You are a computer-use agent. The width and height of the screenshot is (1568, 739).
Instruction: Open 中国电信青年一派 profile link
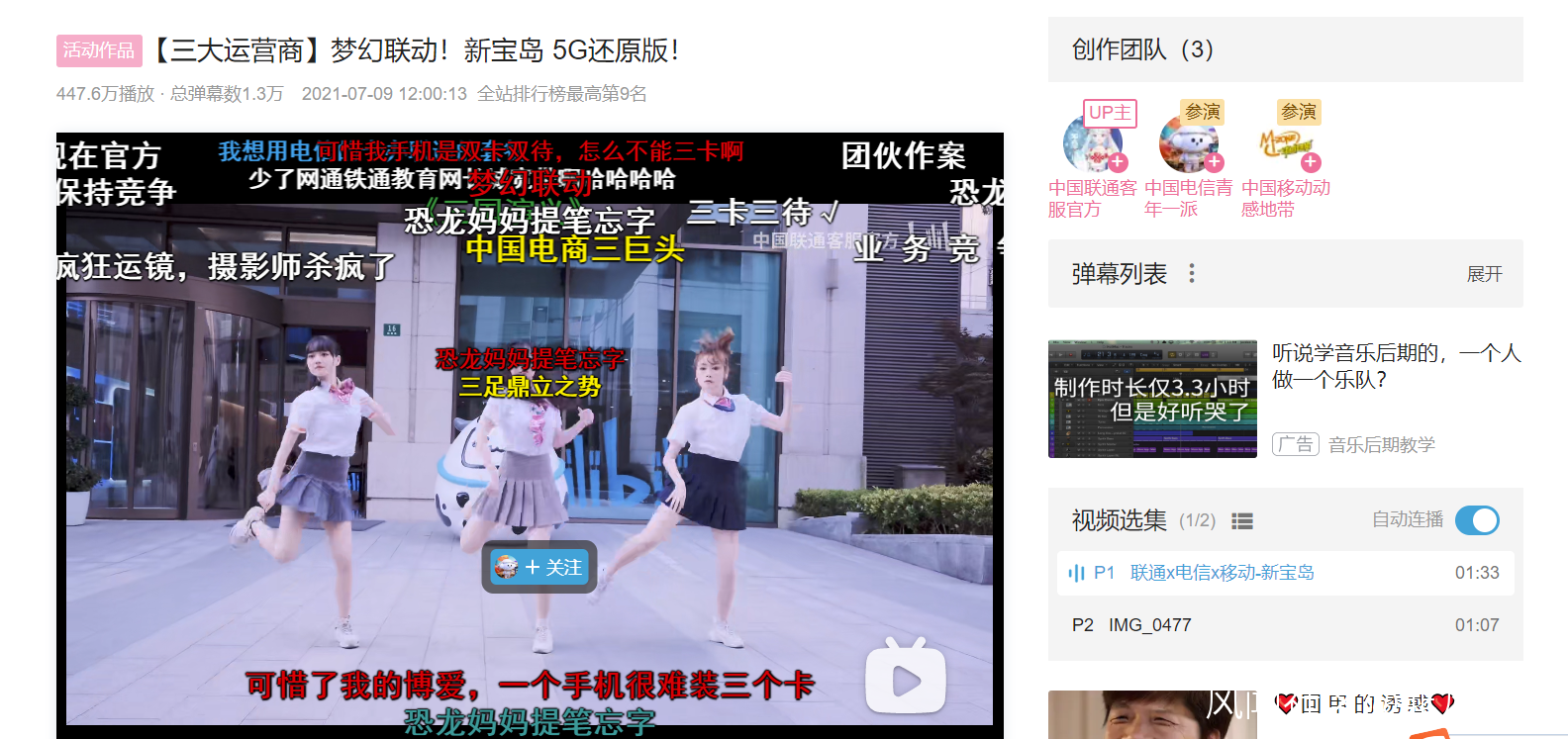click(x=1188, y=199)
